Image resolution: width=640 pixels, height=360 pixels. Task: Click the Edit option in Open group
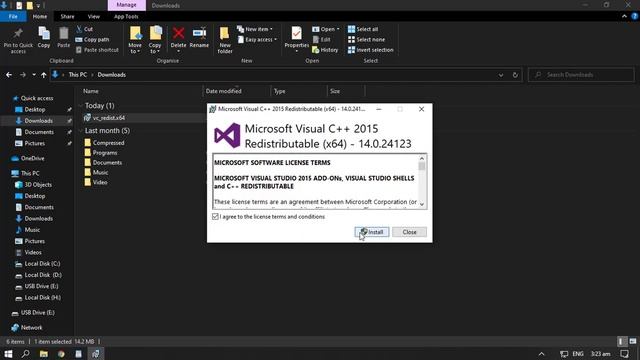pyautogui.click(x=322, y=40)
